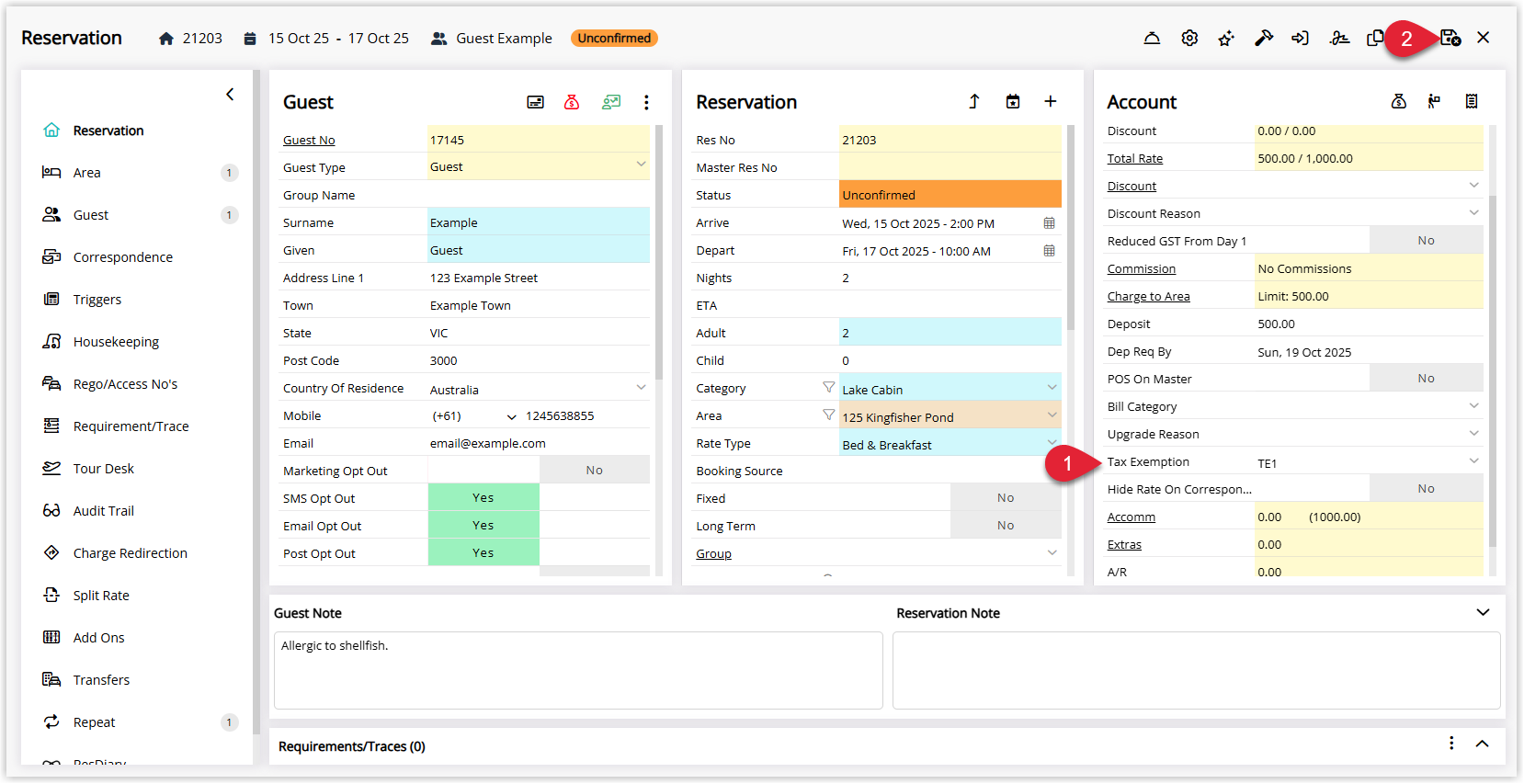The image size is (1524, 784).
Task: Click Charge to Area link
Action: (1148, 296)
